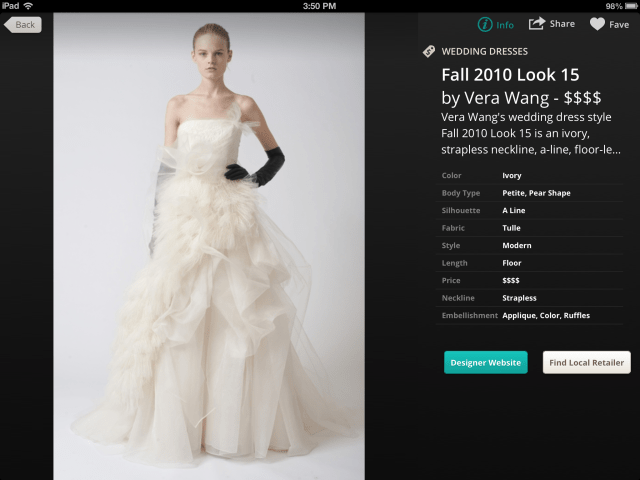Tap the Info label text
Image resolution: width=640 pixels, height=480 pixels.
point(505,25)
